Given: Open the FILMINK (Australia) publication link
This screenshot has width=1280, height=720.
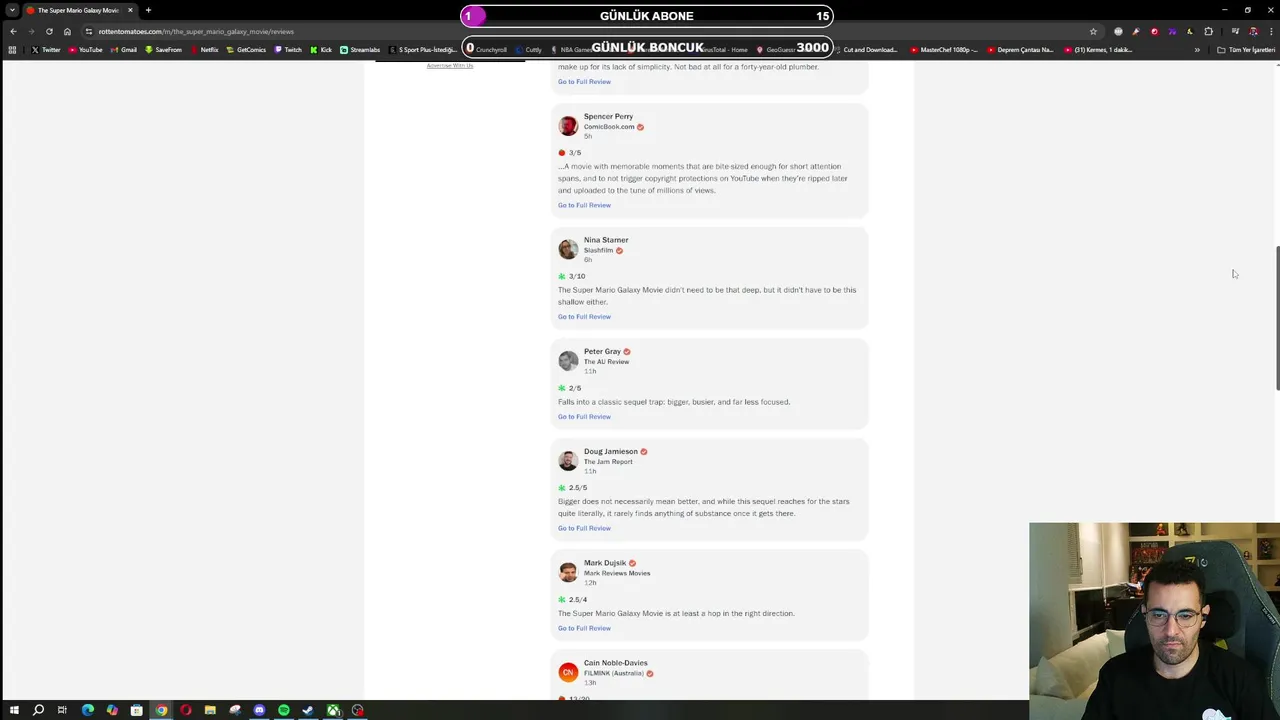Looking at the screenshot, I should click(613, 673).
